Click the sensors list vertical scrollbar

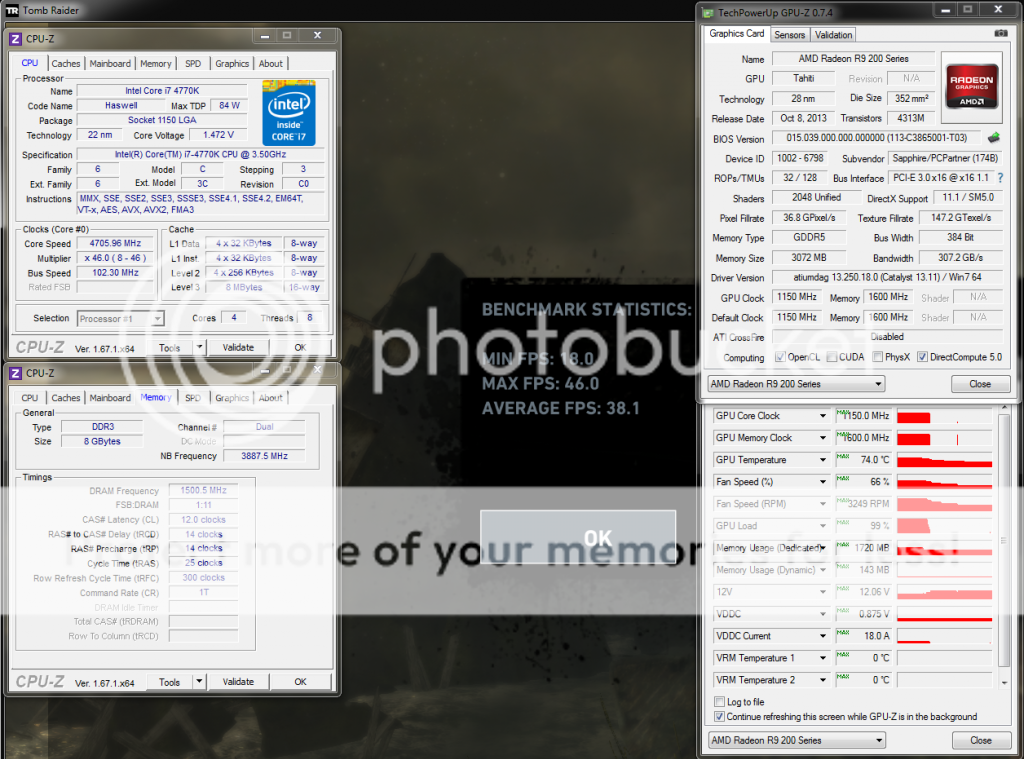click(1003, 540)
